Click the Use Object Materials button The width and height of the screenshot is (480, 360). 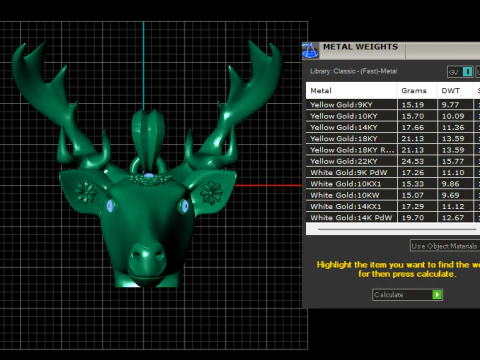[445, 246]
